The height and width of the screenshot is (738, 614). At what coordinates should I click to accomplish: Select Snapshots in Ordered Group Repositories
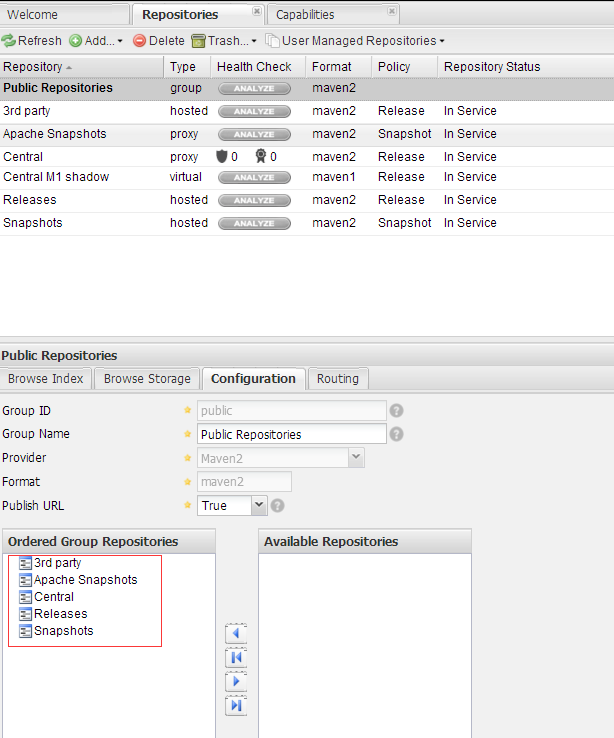point(56,631)
